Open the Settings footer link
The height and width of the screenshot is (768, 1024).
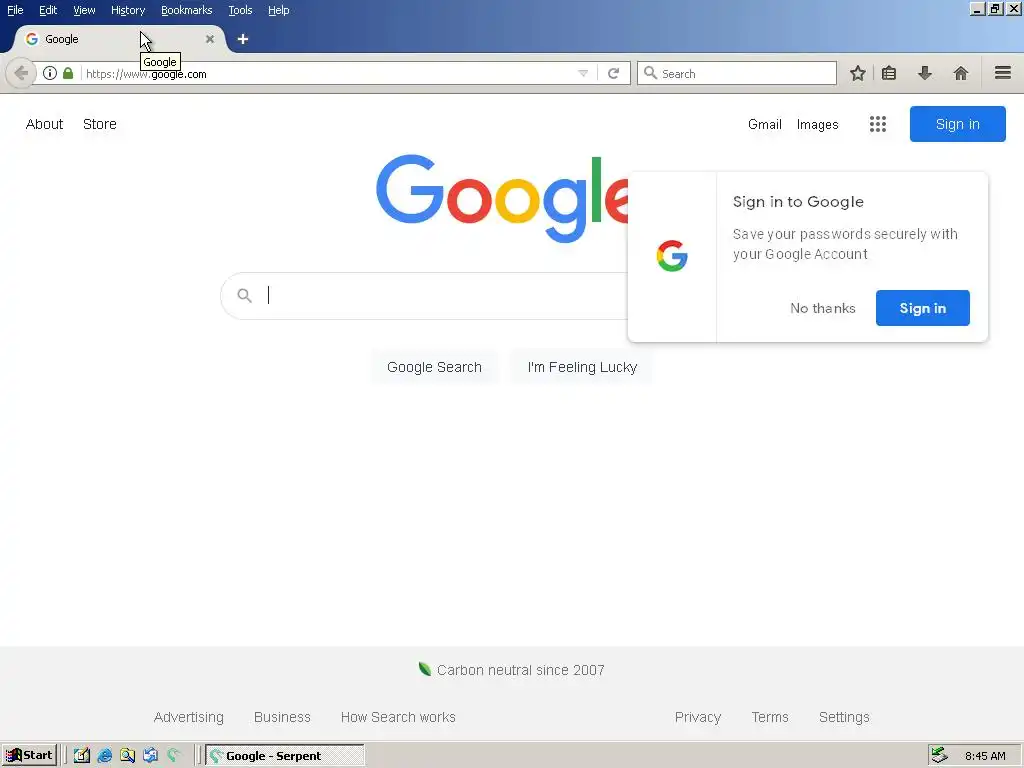[x=844, y=717]
